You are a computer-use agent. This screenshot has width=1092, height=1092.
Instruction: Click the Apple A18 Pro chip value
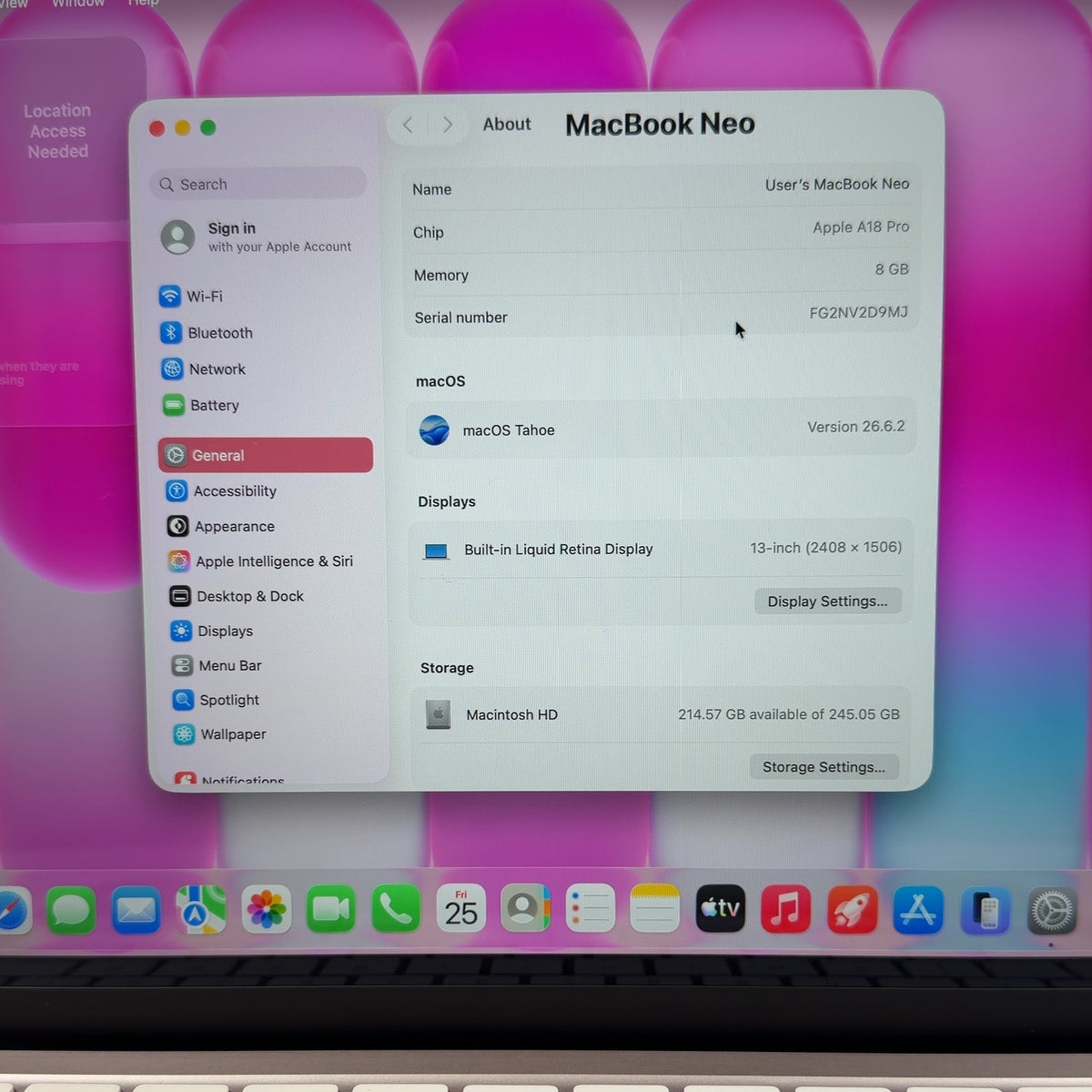861,227
